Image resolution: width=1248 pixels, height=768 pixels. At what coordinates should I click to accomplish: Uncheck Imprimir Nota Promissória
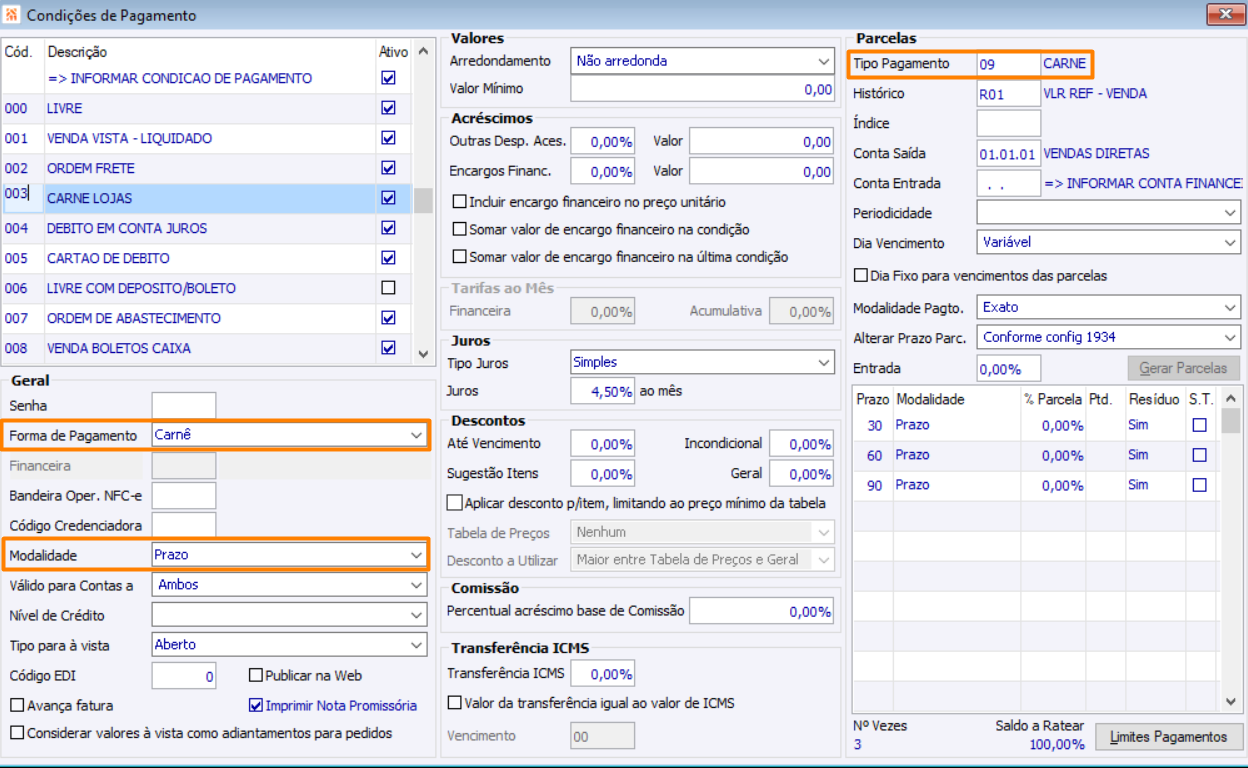pyautogui.click(x=256, y=705)
